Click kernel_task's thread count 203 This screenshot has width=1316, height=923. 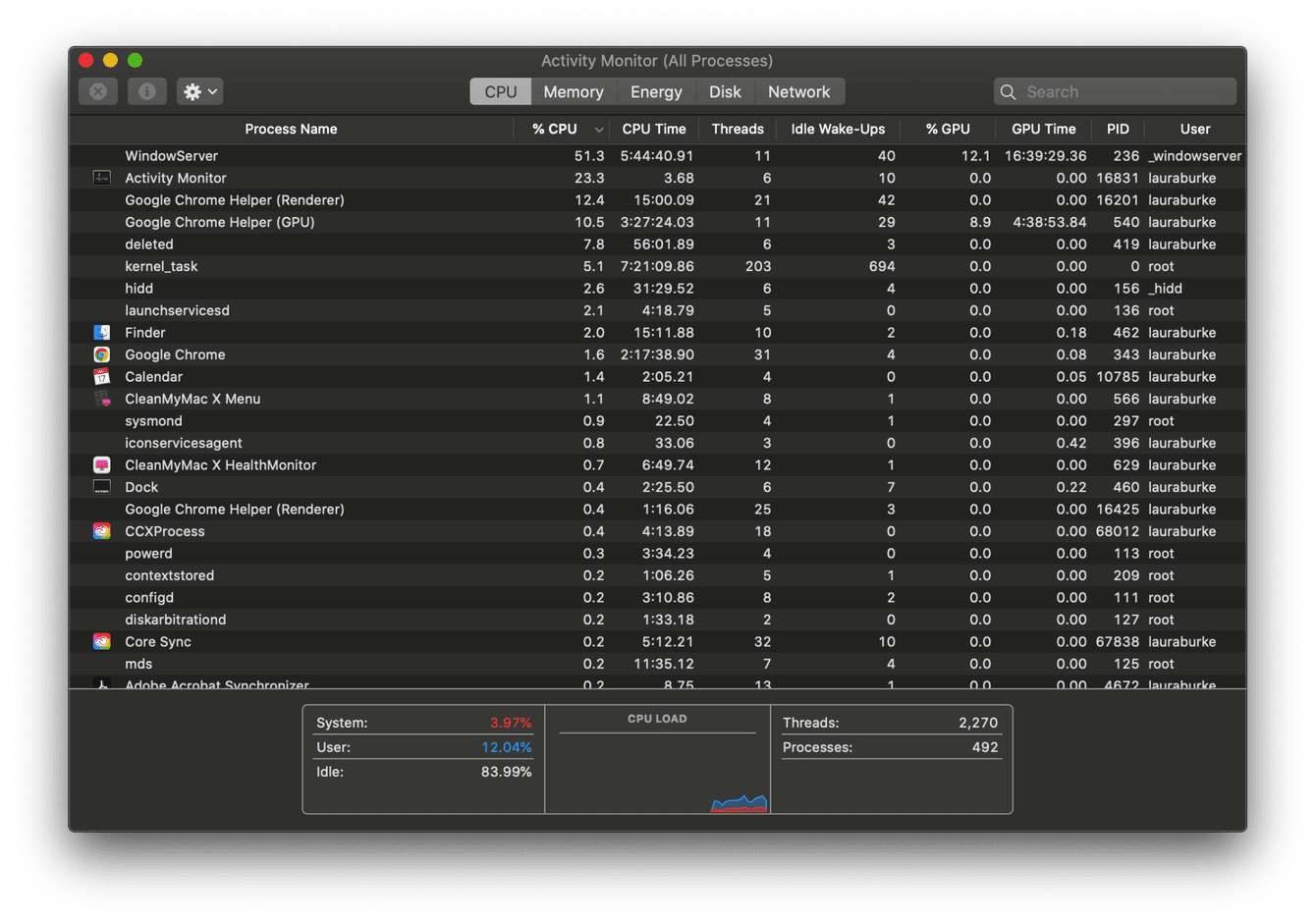click(758, 266)
